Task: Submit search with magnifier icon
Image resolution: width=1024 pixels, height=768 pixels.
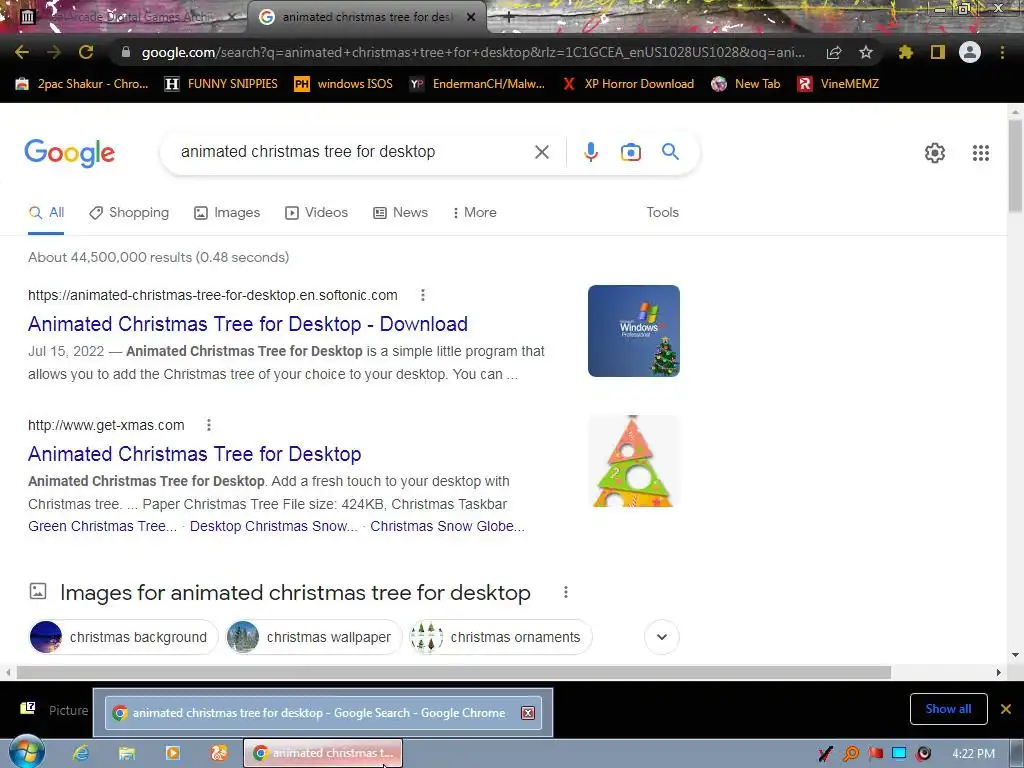Action: pyautogui.click(x=670, y=152)
